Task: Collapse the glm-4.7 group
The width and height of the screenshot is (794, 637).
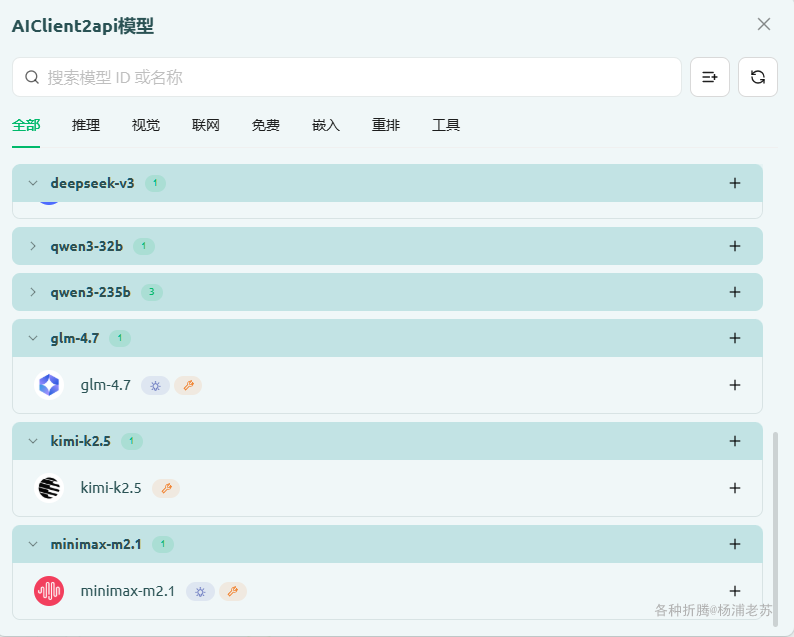Action: point(33,338)
